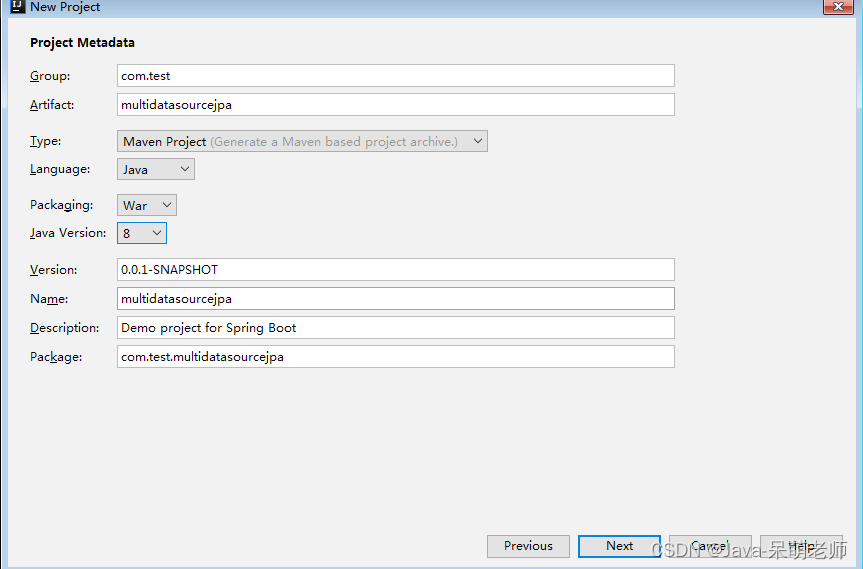Image resolution: width=863 pixels, height=569 pixels.
Task: Click the New Project window title
Action: coord(65,7)
